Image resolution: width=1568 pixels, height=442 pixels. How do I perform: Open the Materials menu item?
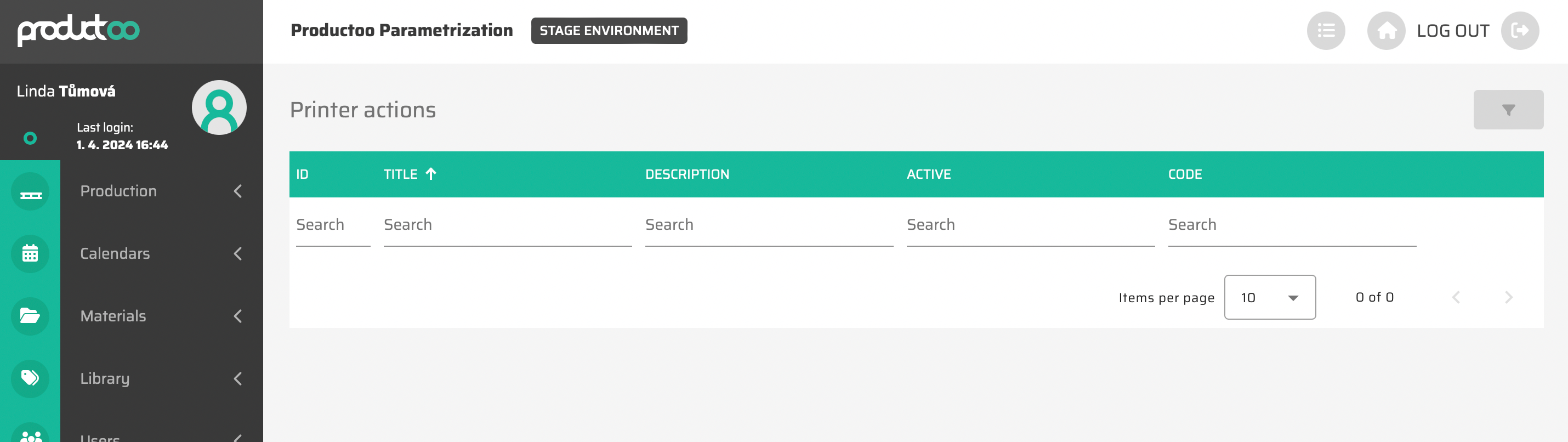click(x=113, y=316)
